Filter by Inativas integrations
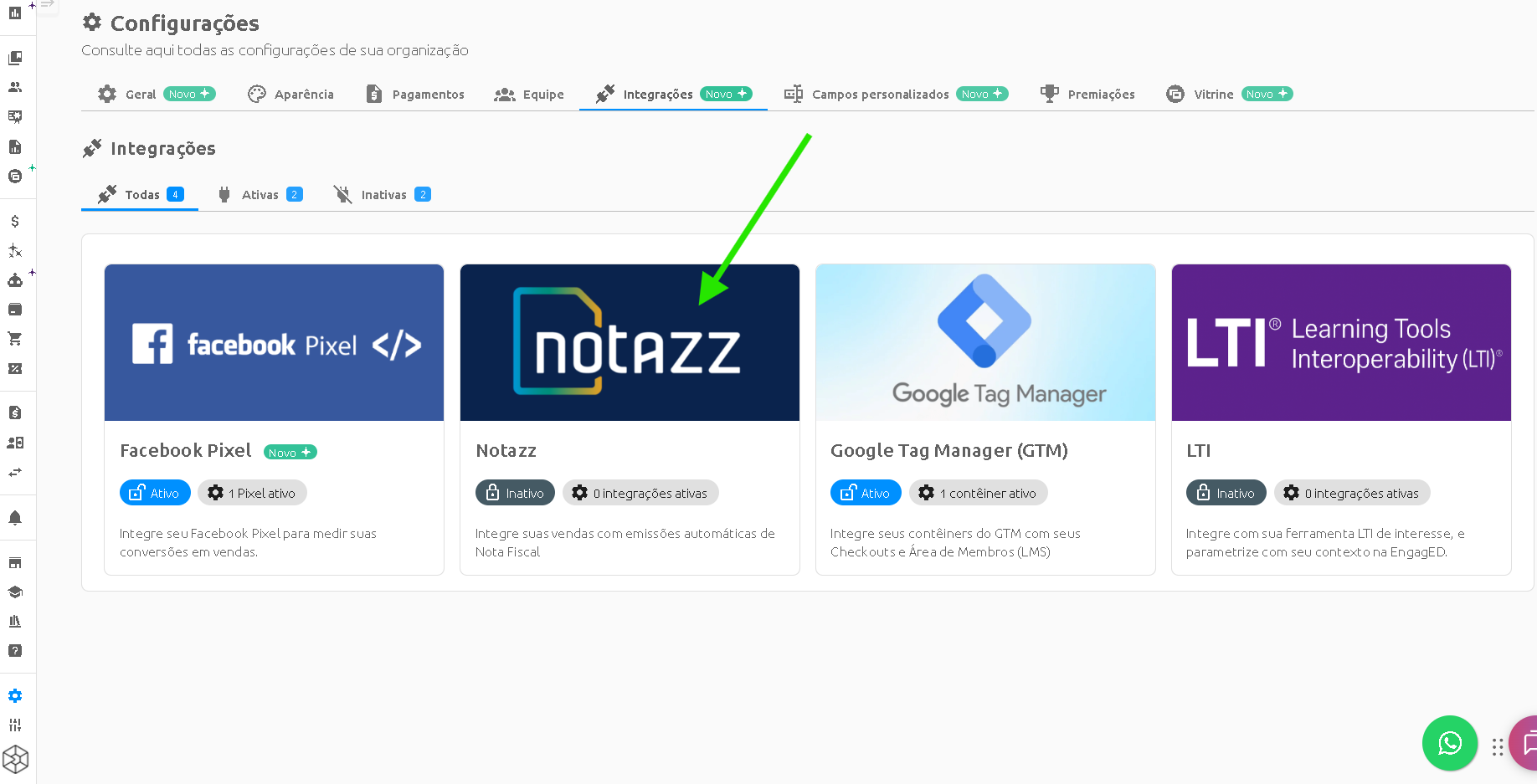This screenshot has width=1537, height=784. (x=382, y=194)
